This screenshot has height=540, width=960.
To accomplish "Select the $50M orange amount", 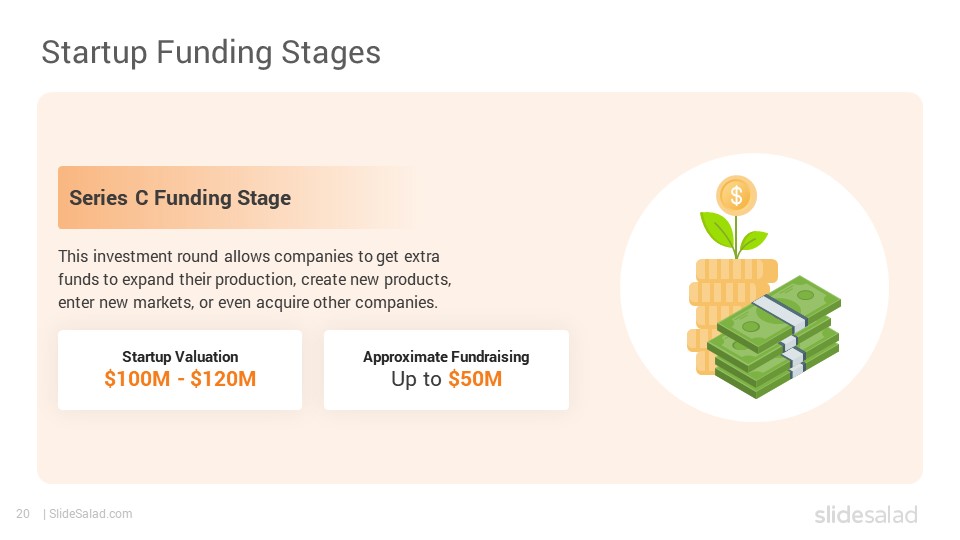I will 475,379.
